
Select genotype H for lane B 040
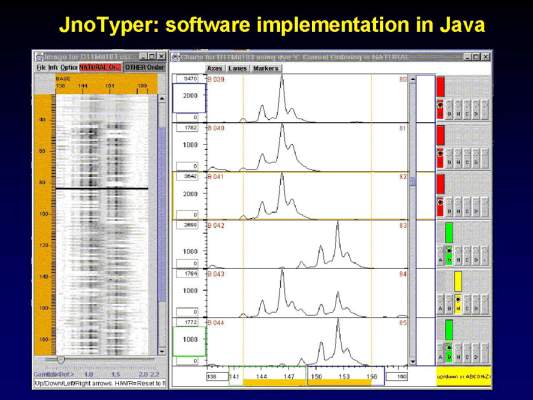pyautogui.click(x=458, y=158)
